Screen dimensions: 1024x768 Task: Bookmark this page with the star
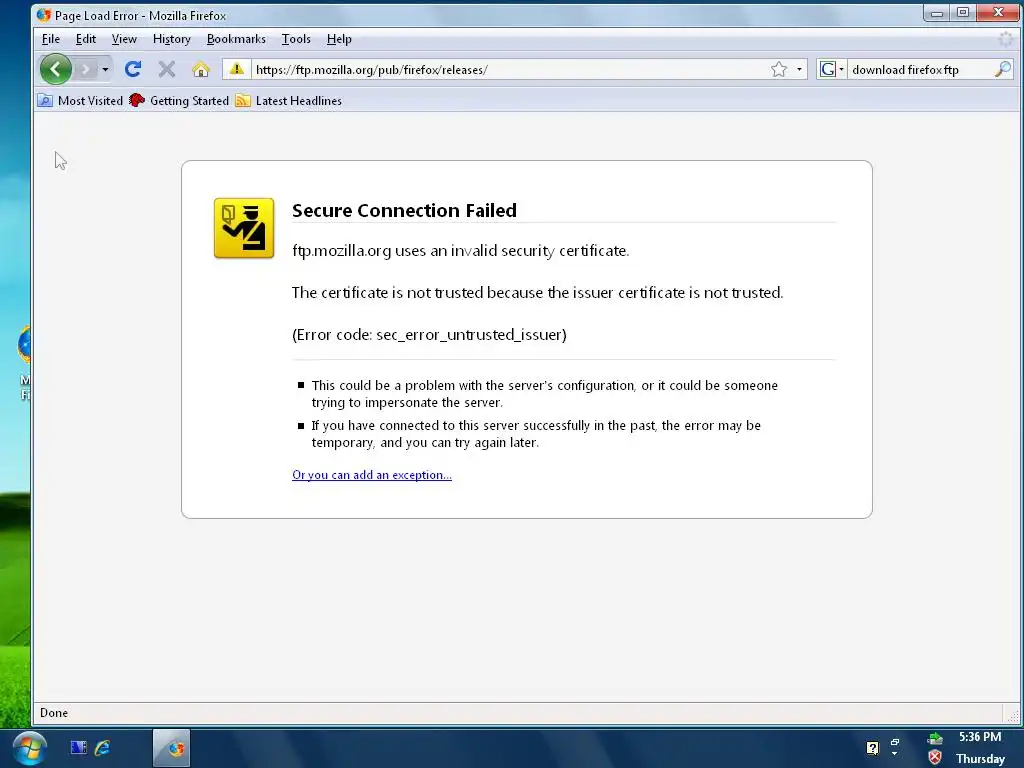click(x=778, y=69)
